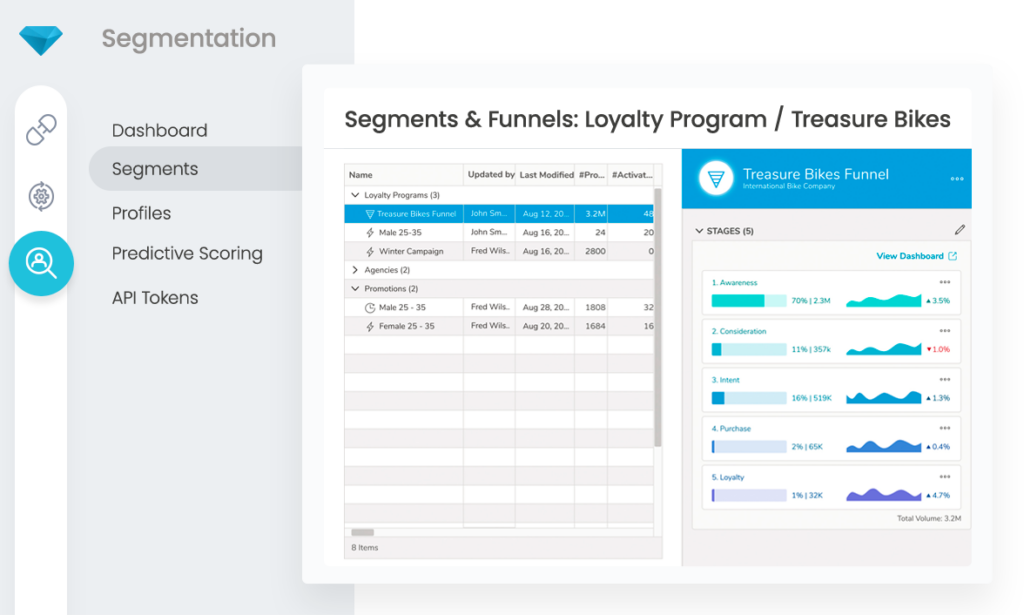Viewport: 1024px width, 615px height.
Task: Select the audience search sidebar icon
Action: 41,263
